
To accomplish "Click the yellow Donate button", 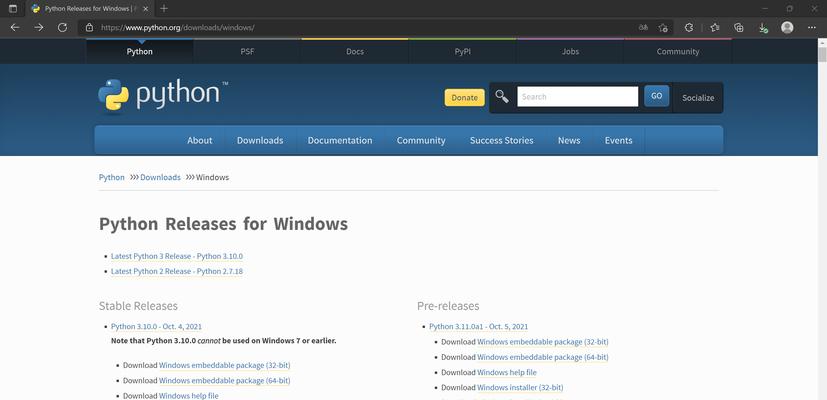I will pyautogui.click(x=465, y=98).
